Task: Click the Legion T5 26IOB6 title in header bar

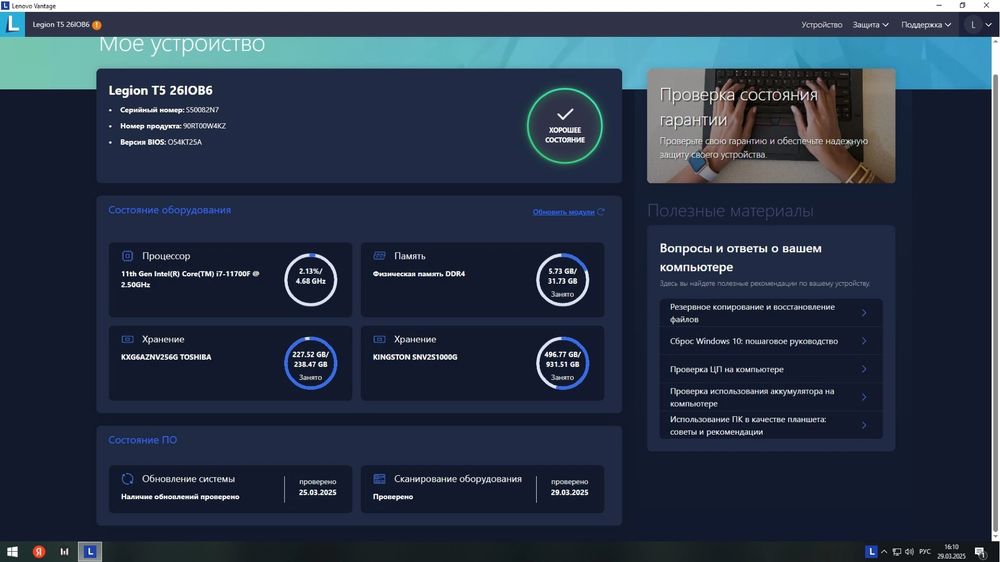Action: click(61, 25)
